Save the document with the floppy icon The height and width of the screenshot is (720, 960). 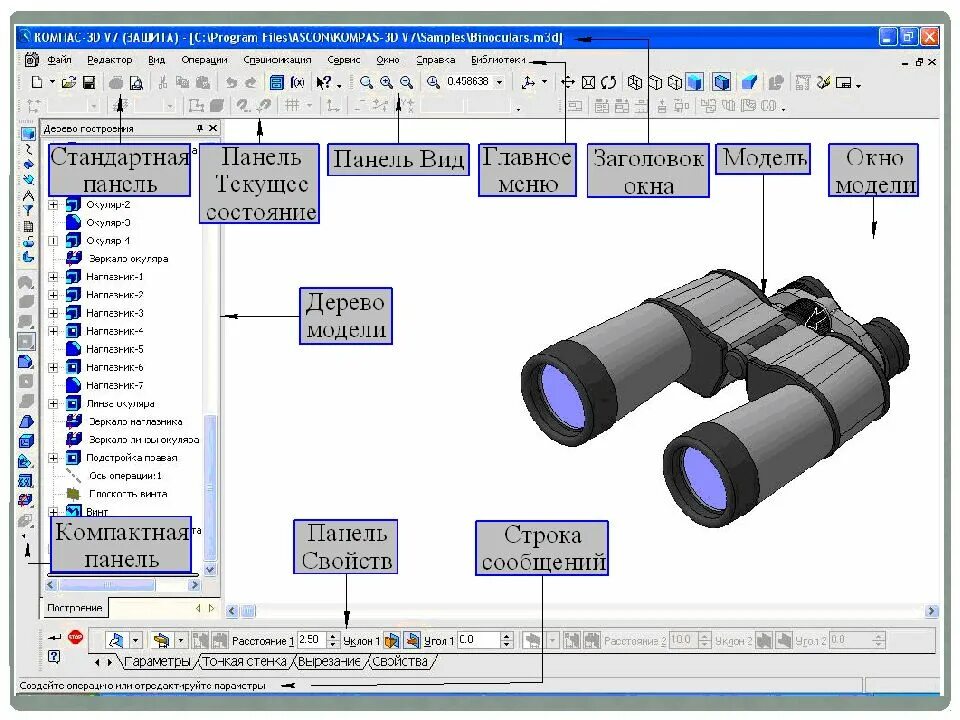[89, 82]
